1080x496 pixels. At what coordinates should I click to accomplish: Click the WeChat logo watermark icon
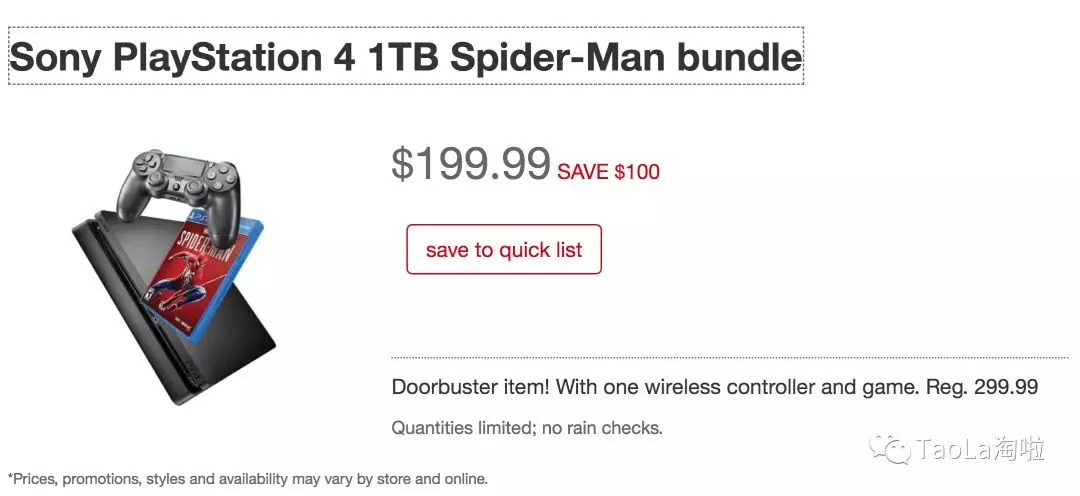(889, 450)
